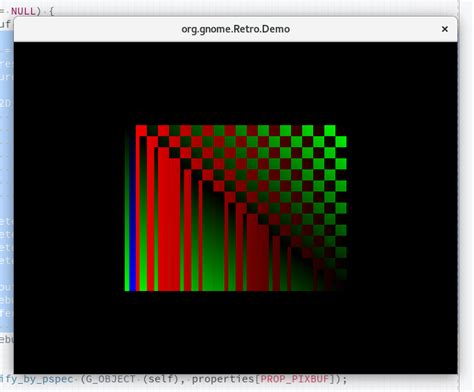Close the org.gnome.Retro.Demo window
This screenshot has width=474, height=392.
pyautogui.click(x=445, y=29)
